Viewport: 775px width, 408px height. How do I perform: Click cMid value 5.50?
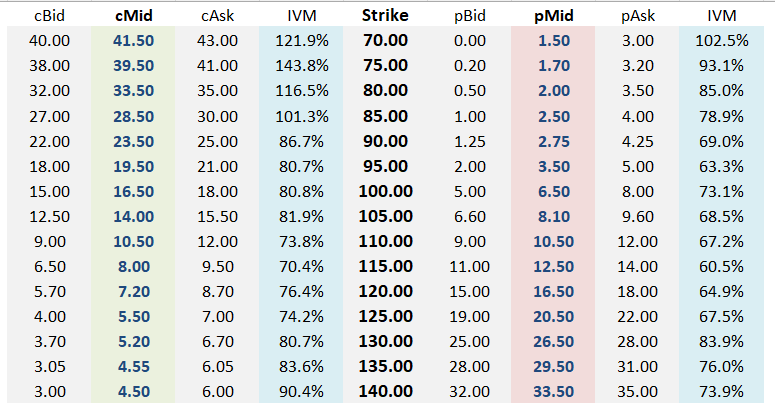point(133,317)
